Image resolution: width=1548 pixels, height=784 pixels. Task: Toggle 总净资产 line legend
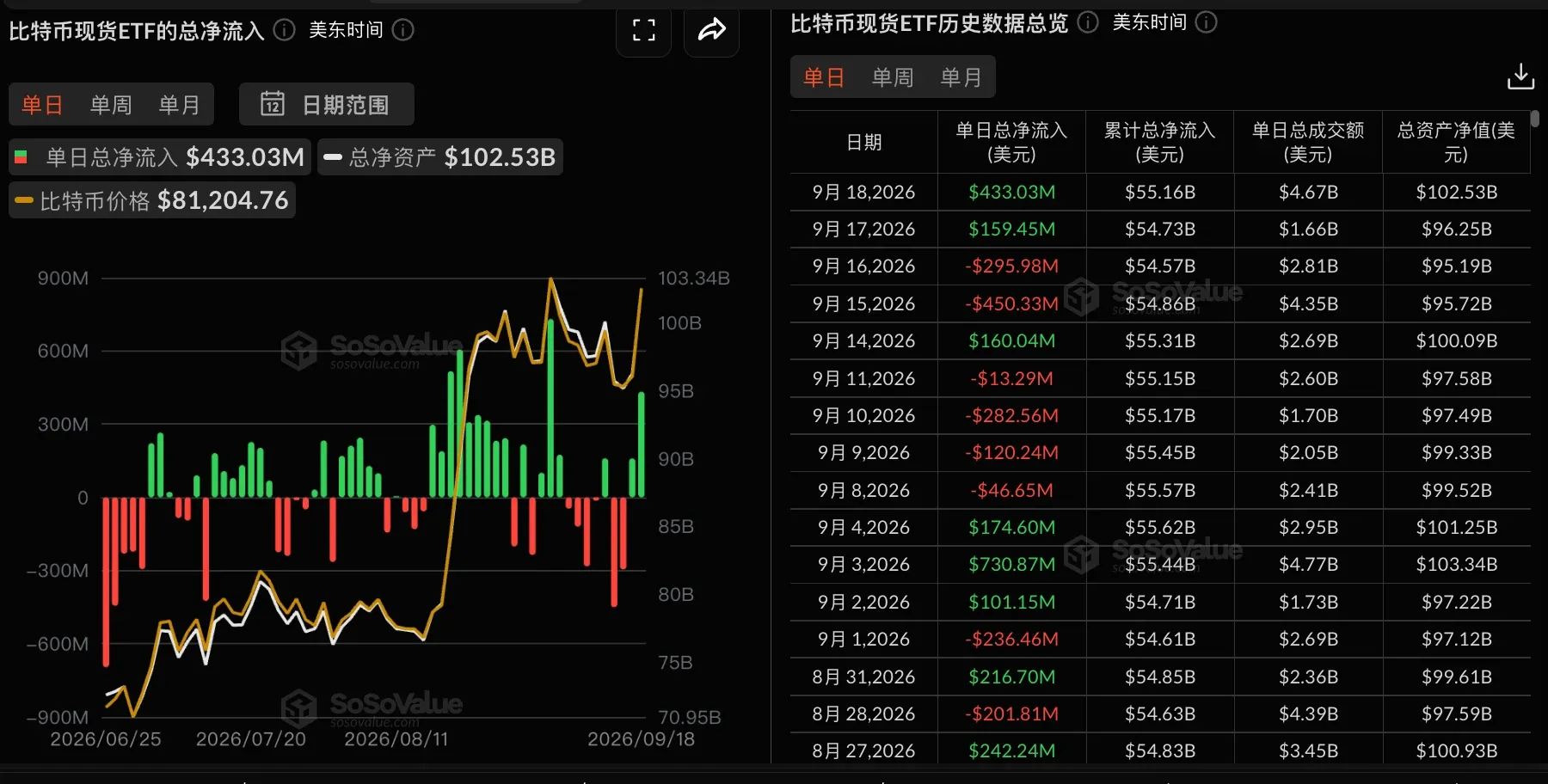pyautogui.click(x=440, y=157)
